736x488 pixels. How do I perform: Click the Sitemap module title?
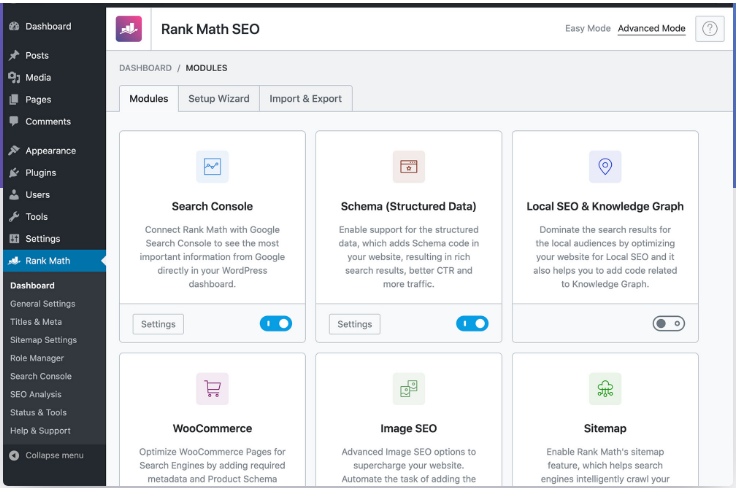pyautogui.click(x=605, y=428)
